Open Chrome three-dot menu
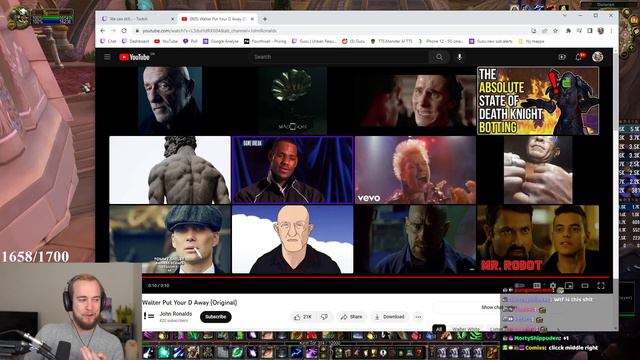 point(611,31)
